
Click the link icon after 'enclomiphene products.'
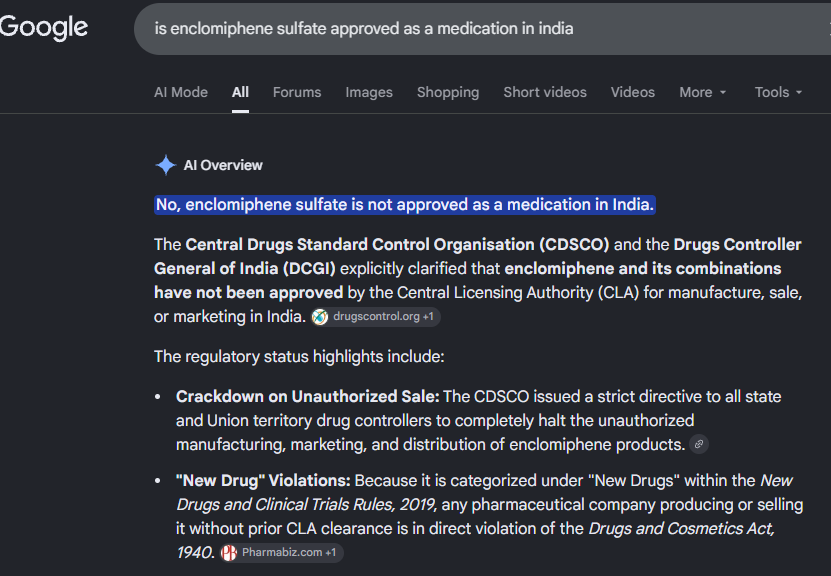pyautogui.click(x=699, y=444)
